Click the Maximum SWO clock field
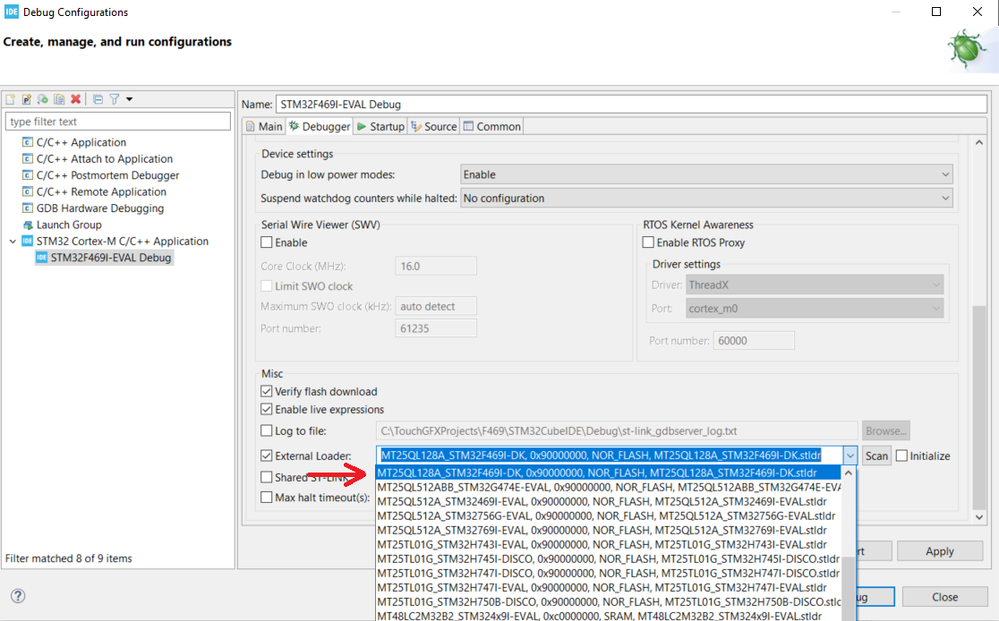The height and width of the screenshot is (621, 999). [436, 306]
